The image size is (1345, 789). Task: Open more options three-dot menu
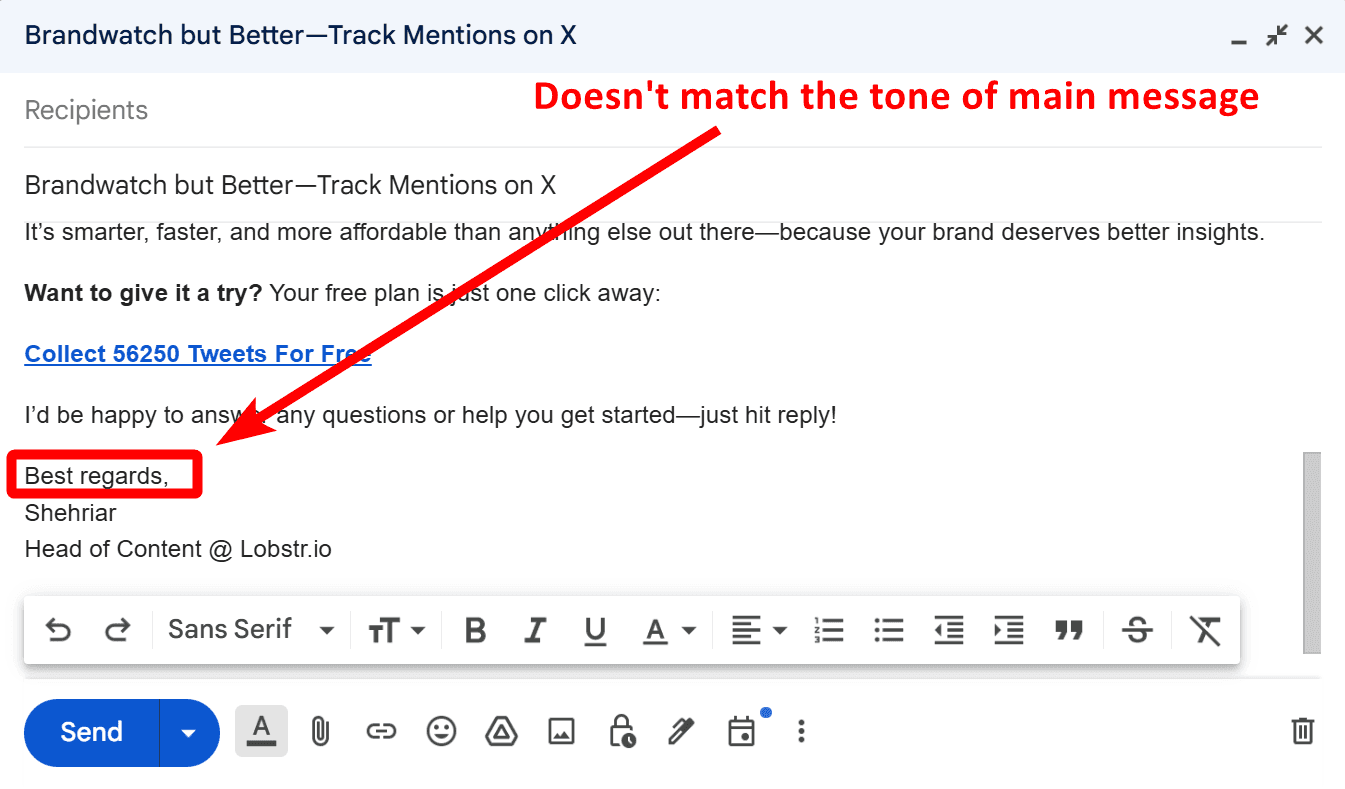pyautogui.click(x=800, y=732)
